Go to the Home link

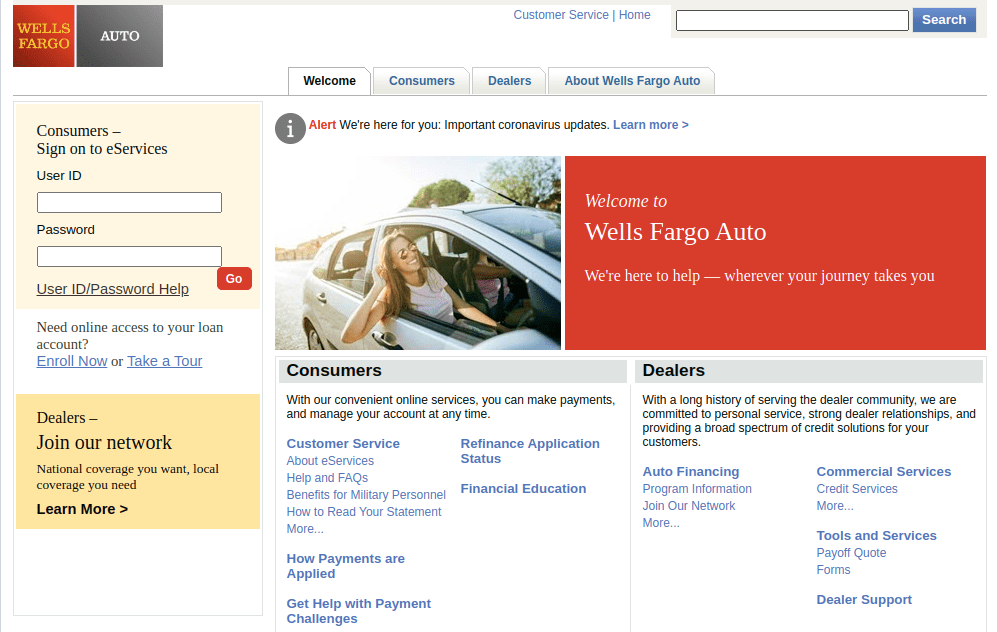click(635, 15)
